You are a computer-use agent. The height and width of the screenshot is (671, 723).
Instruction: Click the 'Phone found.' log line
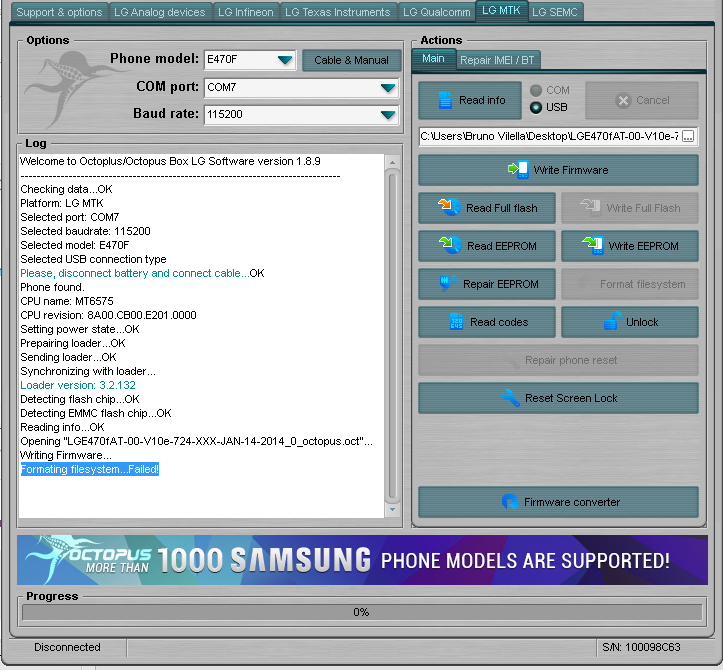tap(53, 287)
